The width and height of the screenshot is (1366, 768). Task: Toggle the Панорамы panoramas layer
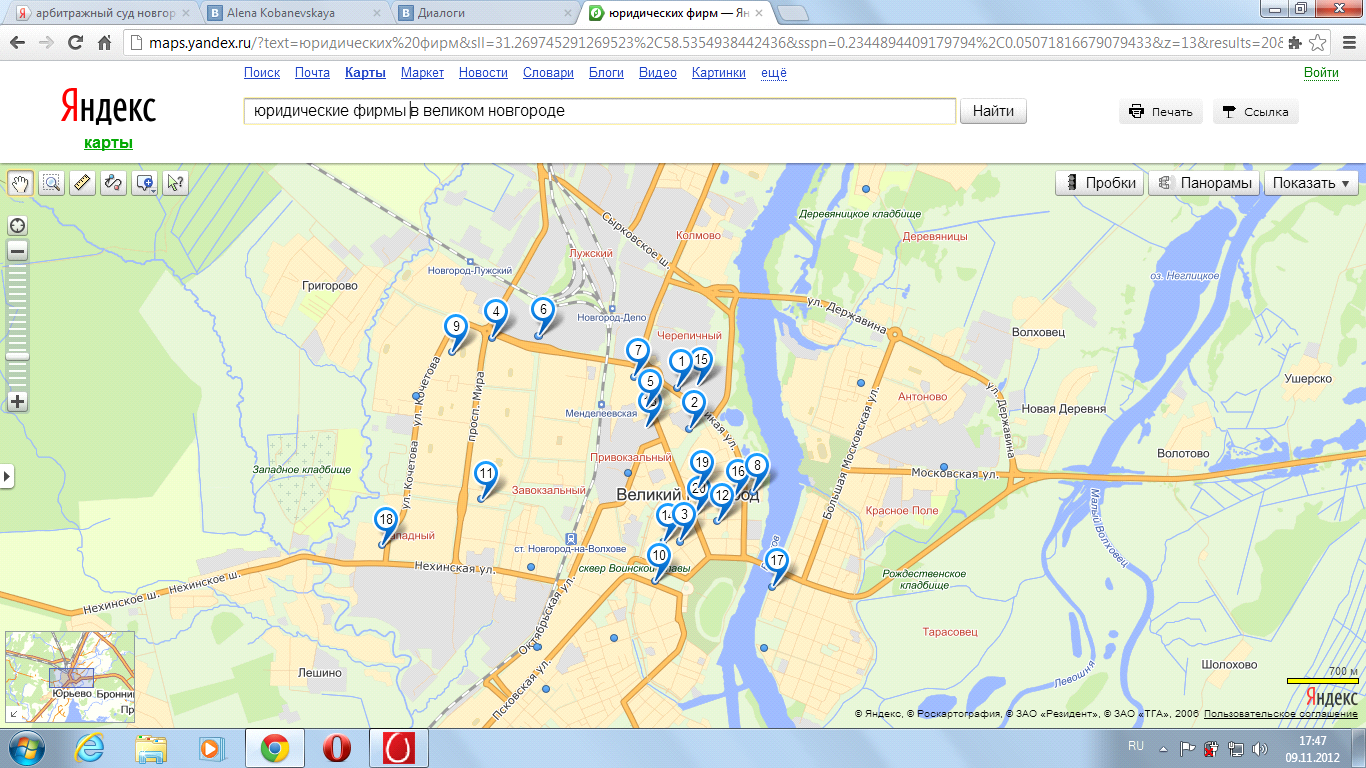[1205, 183]
